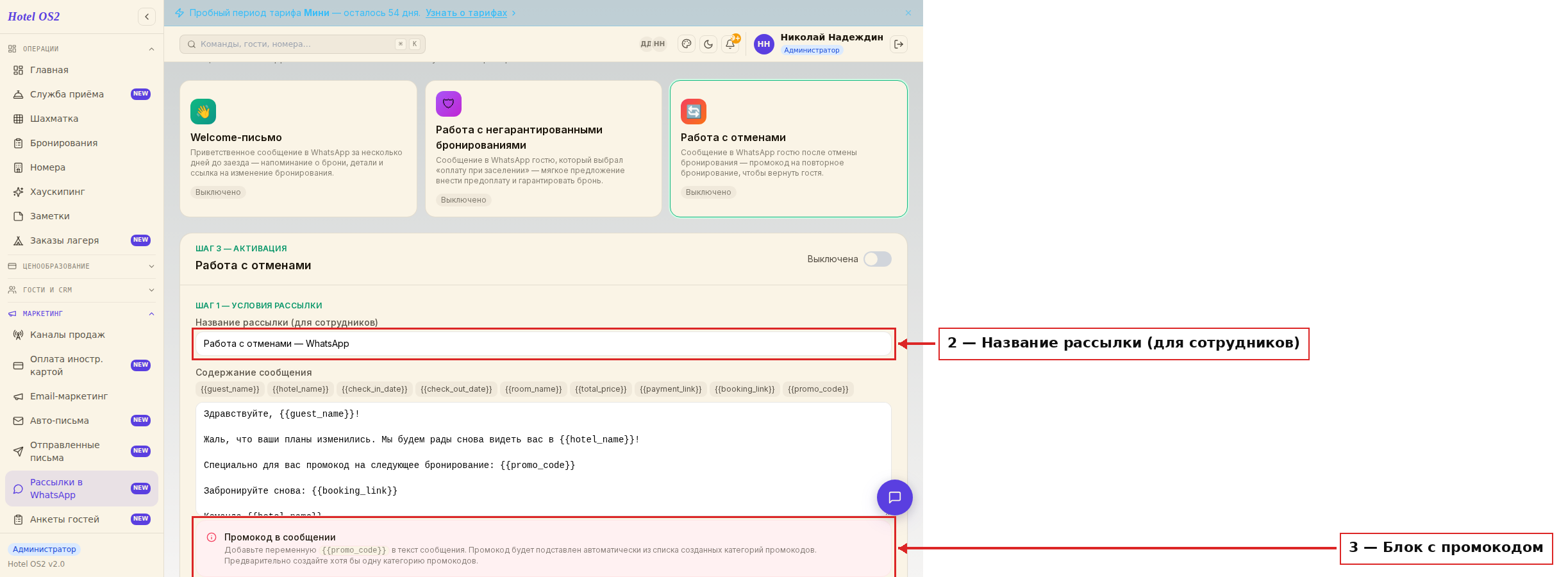
Task: Close the trial period banner
Action: tap(908, 13)
